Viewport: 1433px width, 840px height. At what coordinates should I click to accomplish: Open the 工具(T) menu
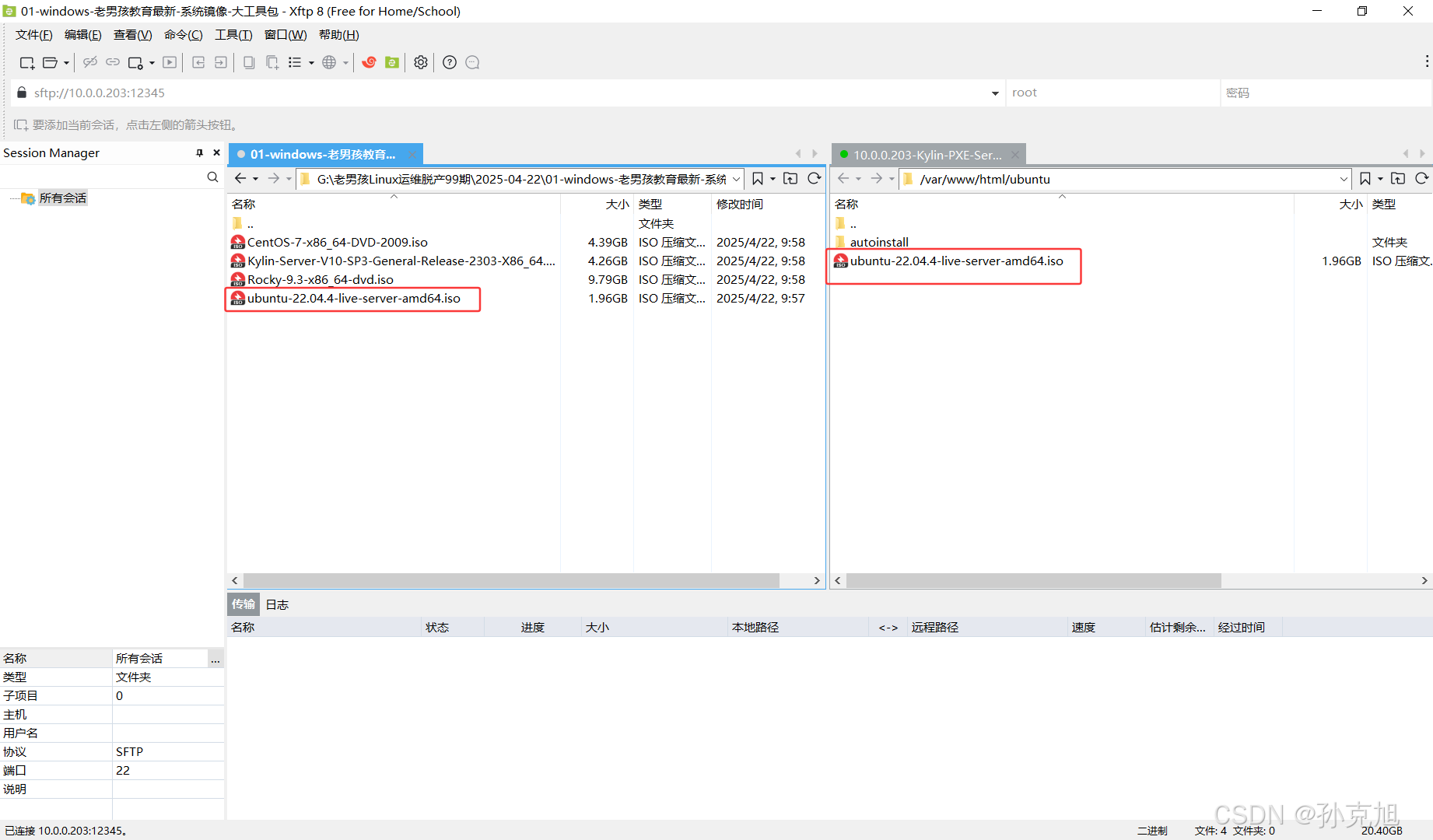pos(233,35)
